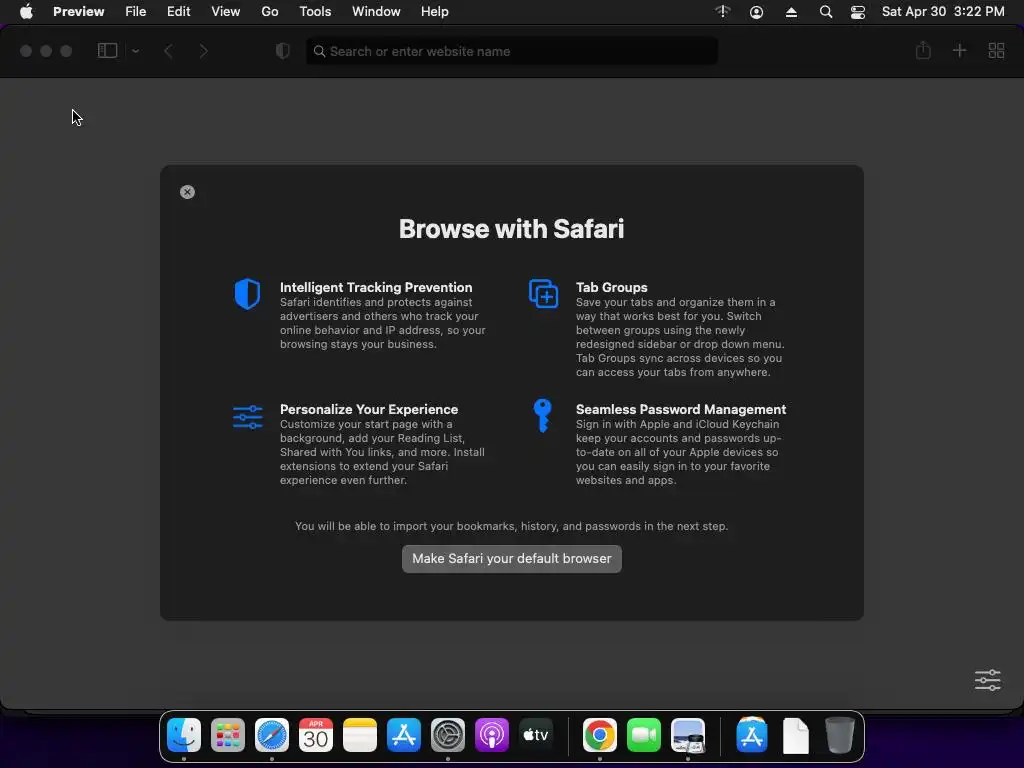The width and height of the screenshot is (1024, 768).
Task: Go back using the back arrow
Action: (168, 51)
